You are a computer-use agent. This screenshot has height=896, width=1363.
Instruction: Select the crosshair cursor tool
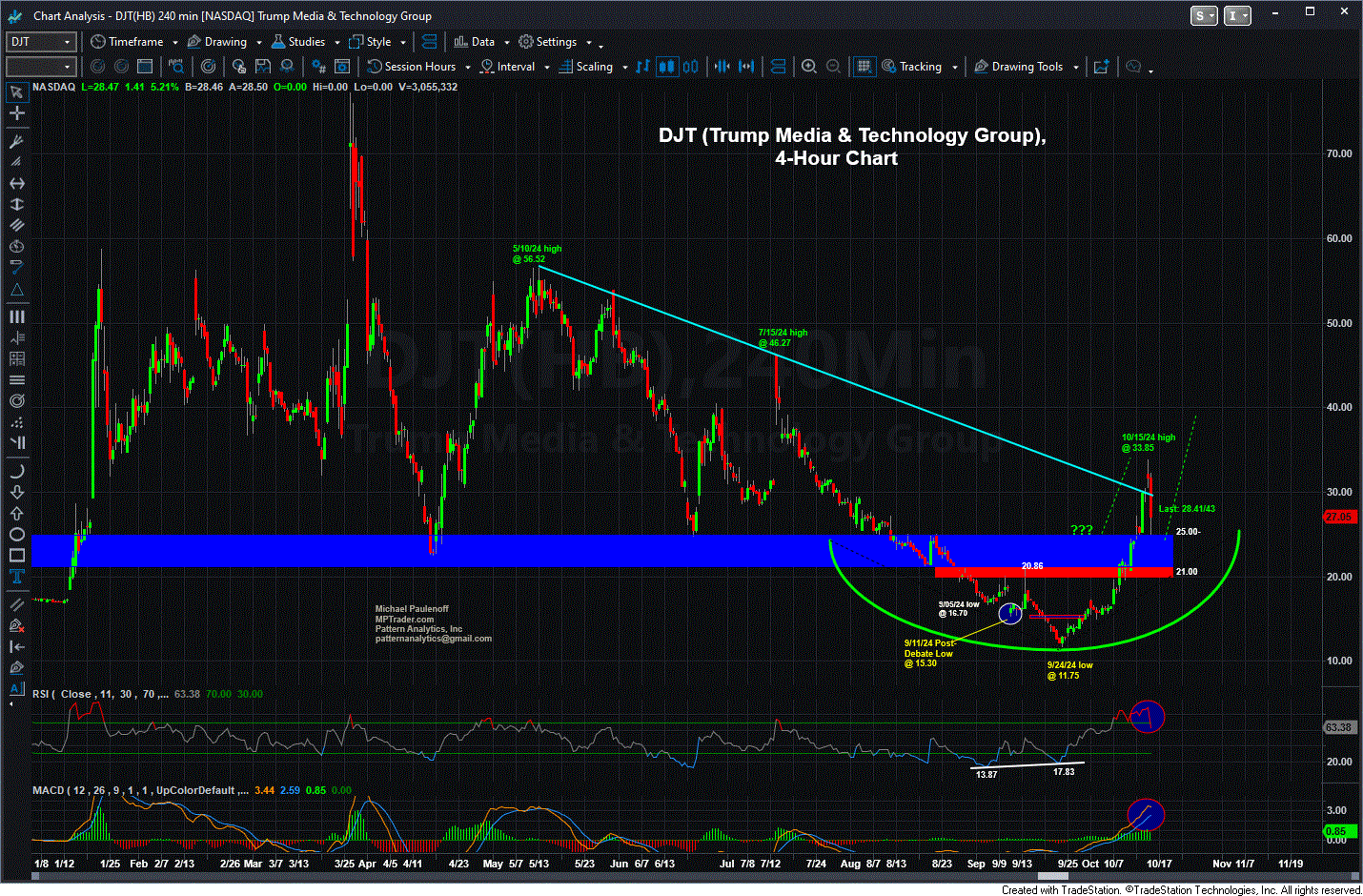point(16,113)
